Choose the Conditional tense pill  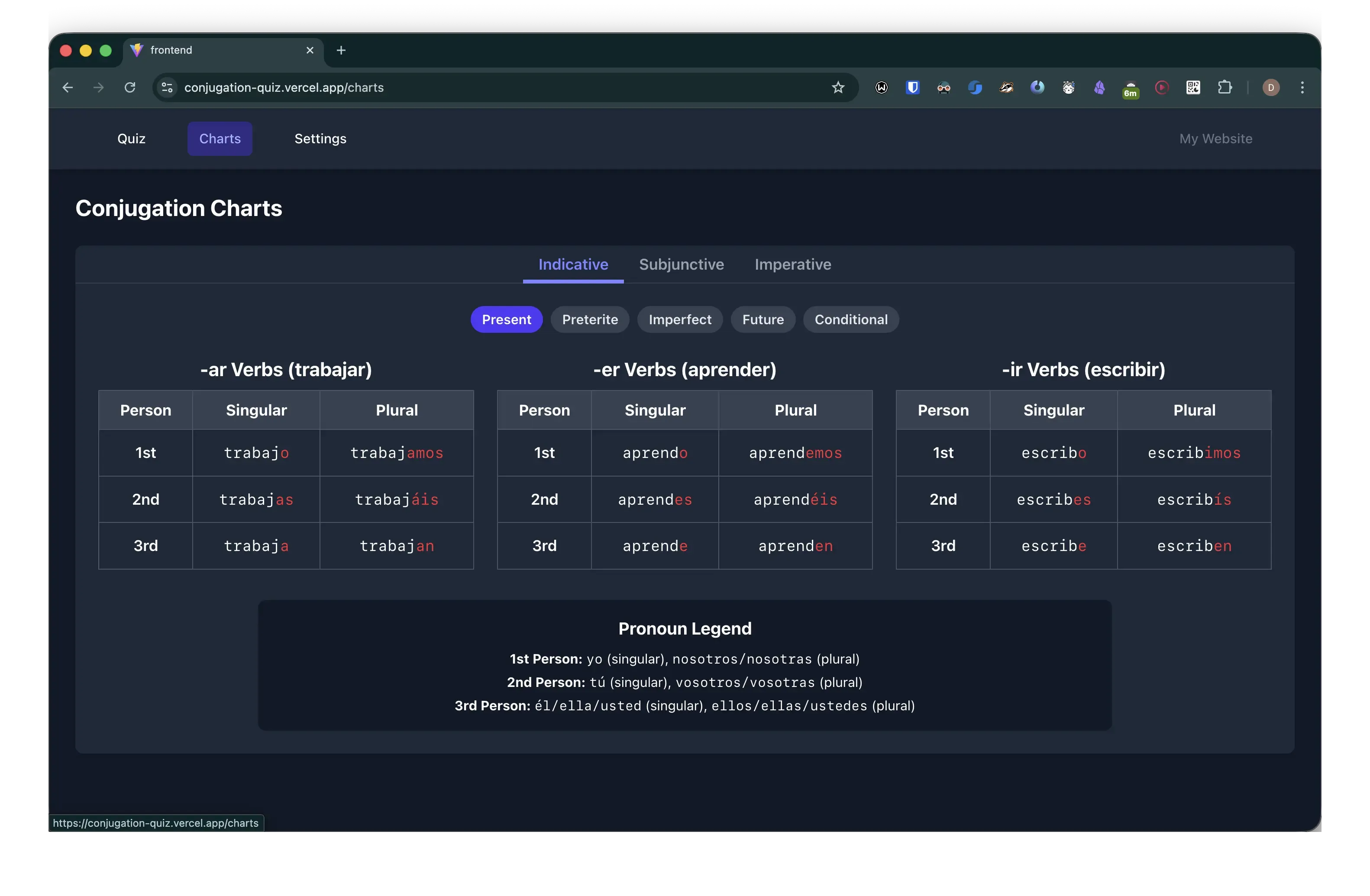tap(851, 319)
